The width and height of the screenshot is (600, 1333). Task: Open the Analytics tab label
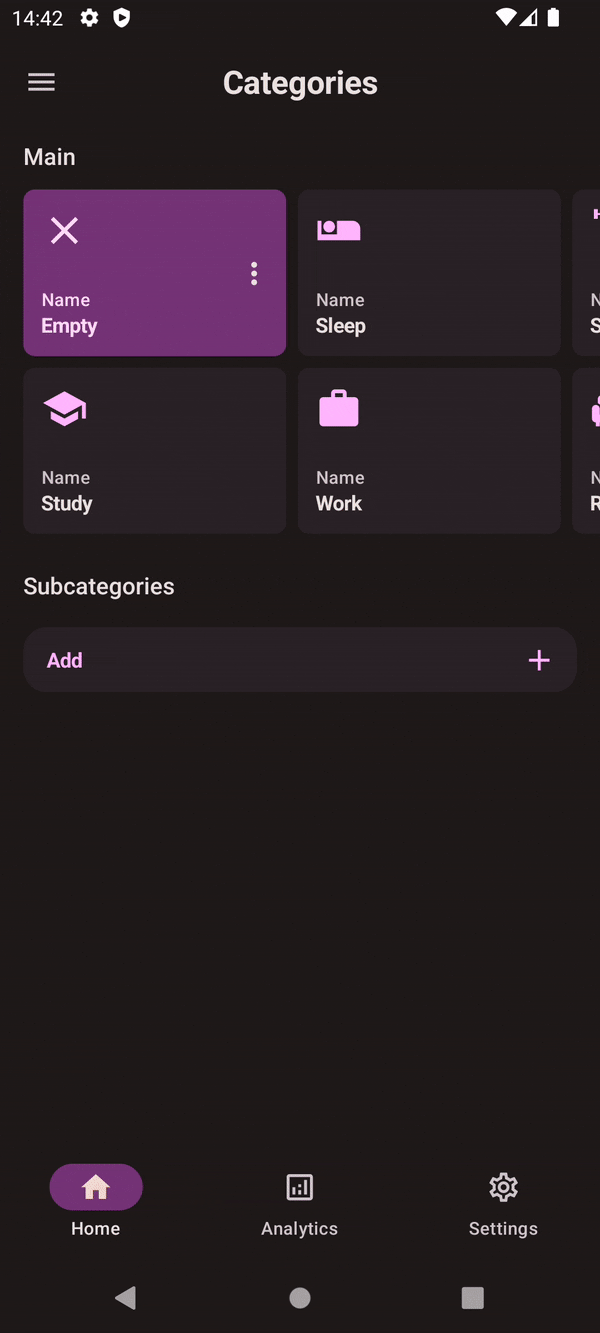point(299,1229)
